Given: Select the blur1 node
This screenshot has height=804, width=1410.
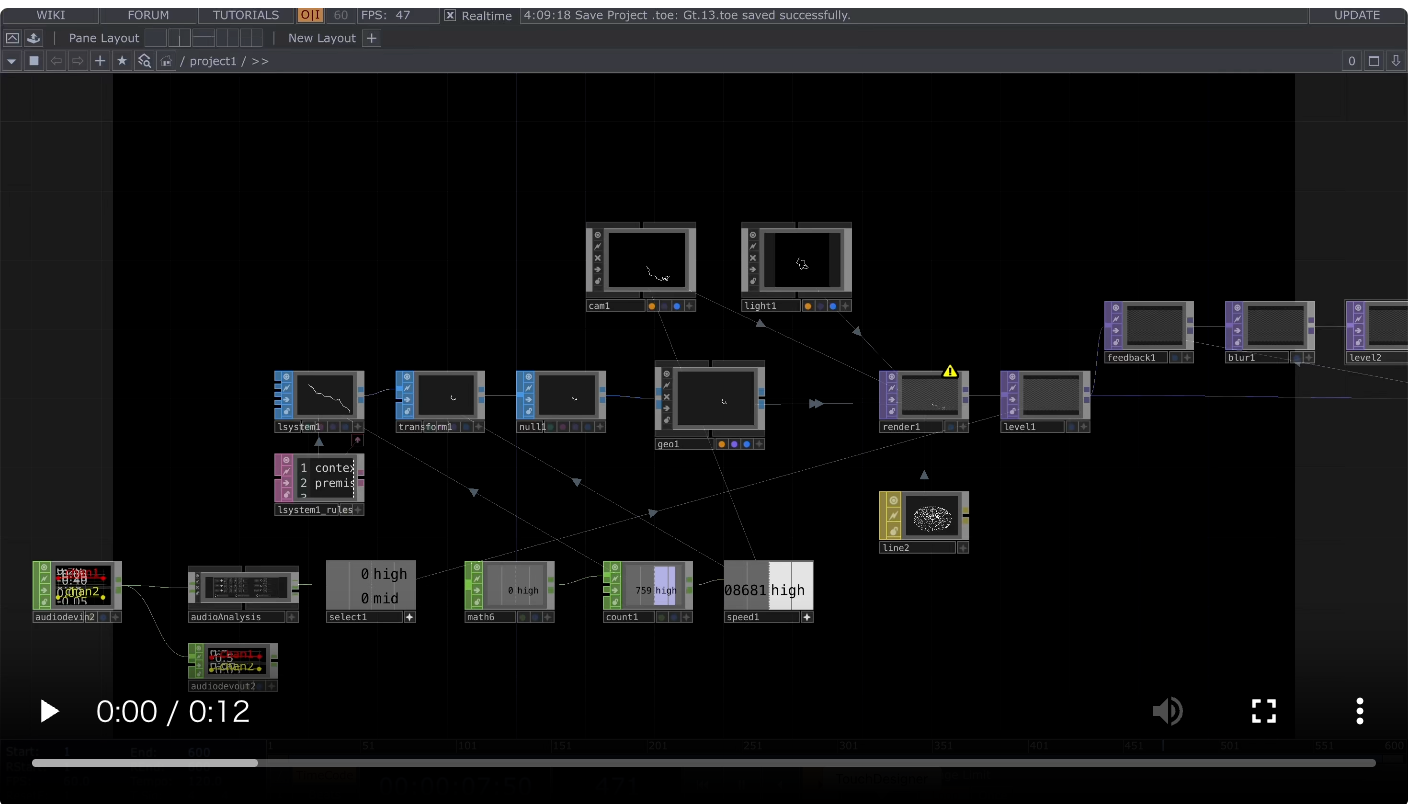Looking at the screenshot, I should coord(1270,332).
